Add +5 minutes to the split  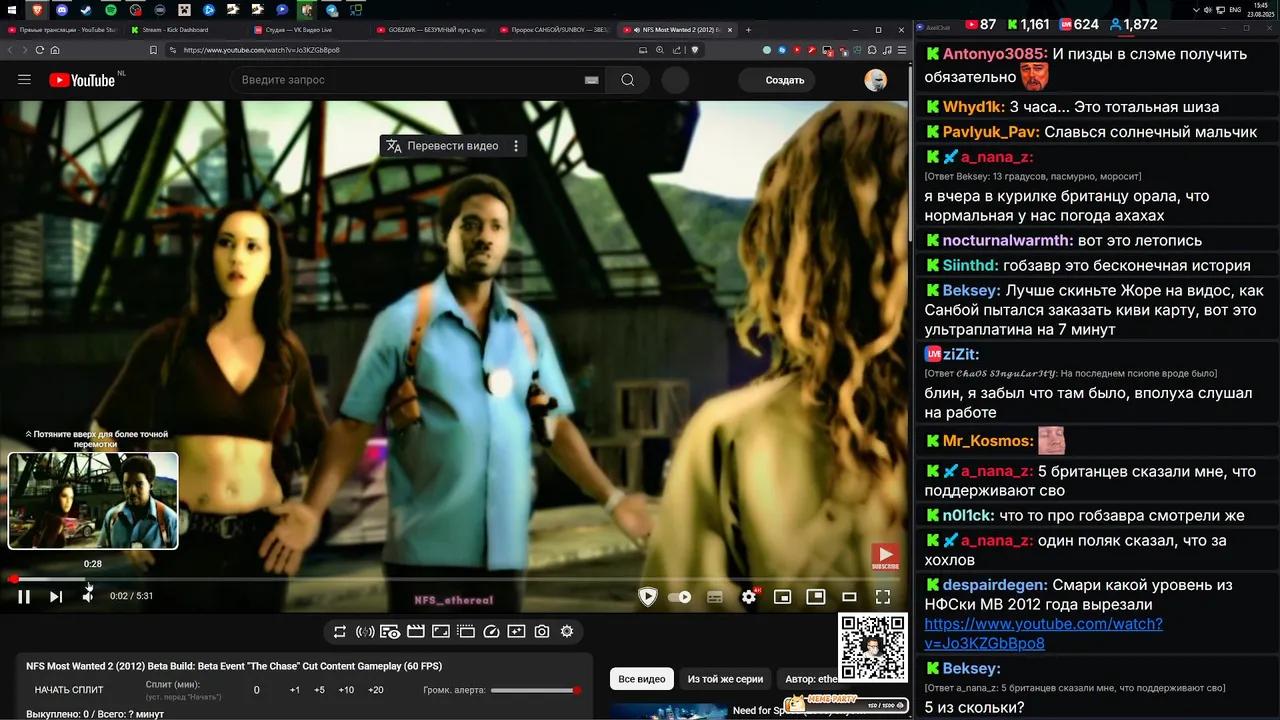(319, 690)
